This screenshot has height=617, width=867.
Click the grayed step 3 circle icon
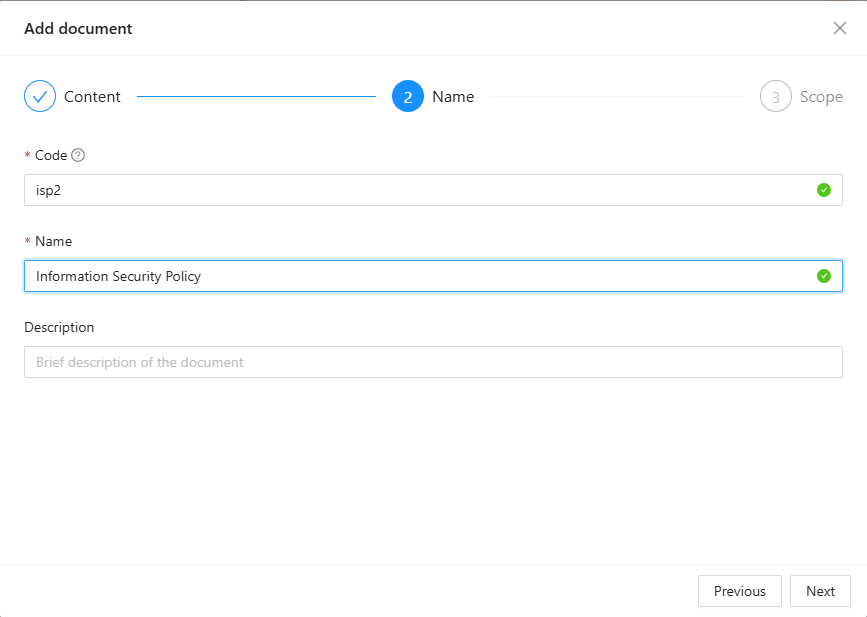click(x=775, y=96)
